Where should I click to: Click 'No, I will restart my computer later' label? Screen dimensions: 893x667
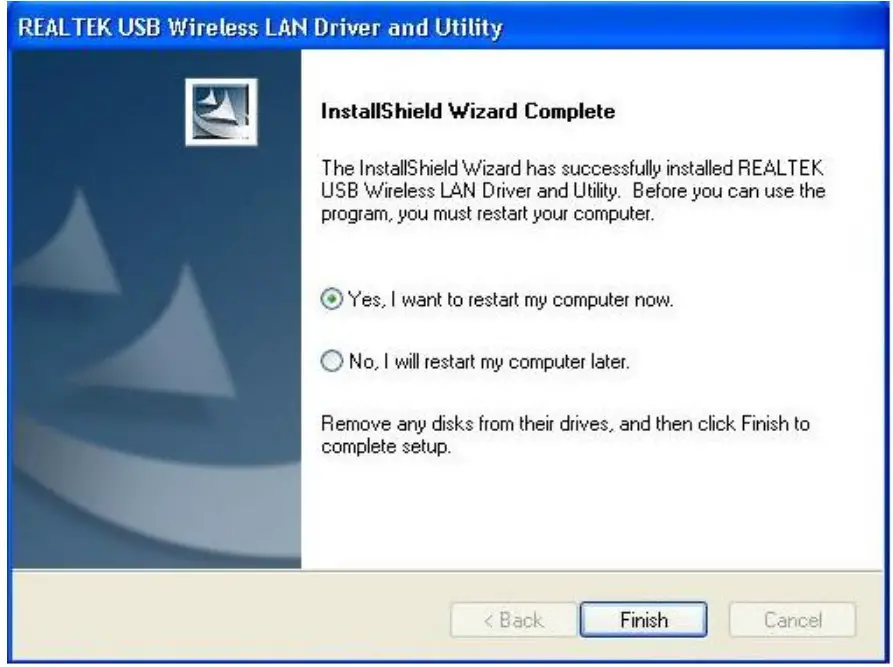point(489,362)
